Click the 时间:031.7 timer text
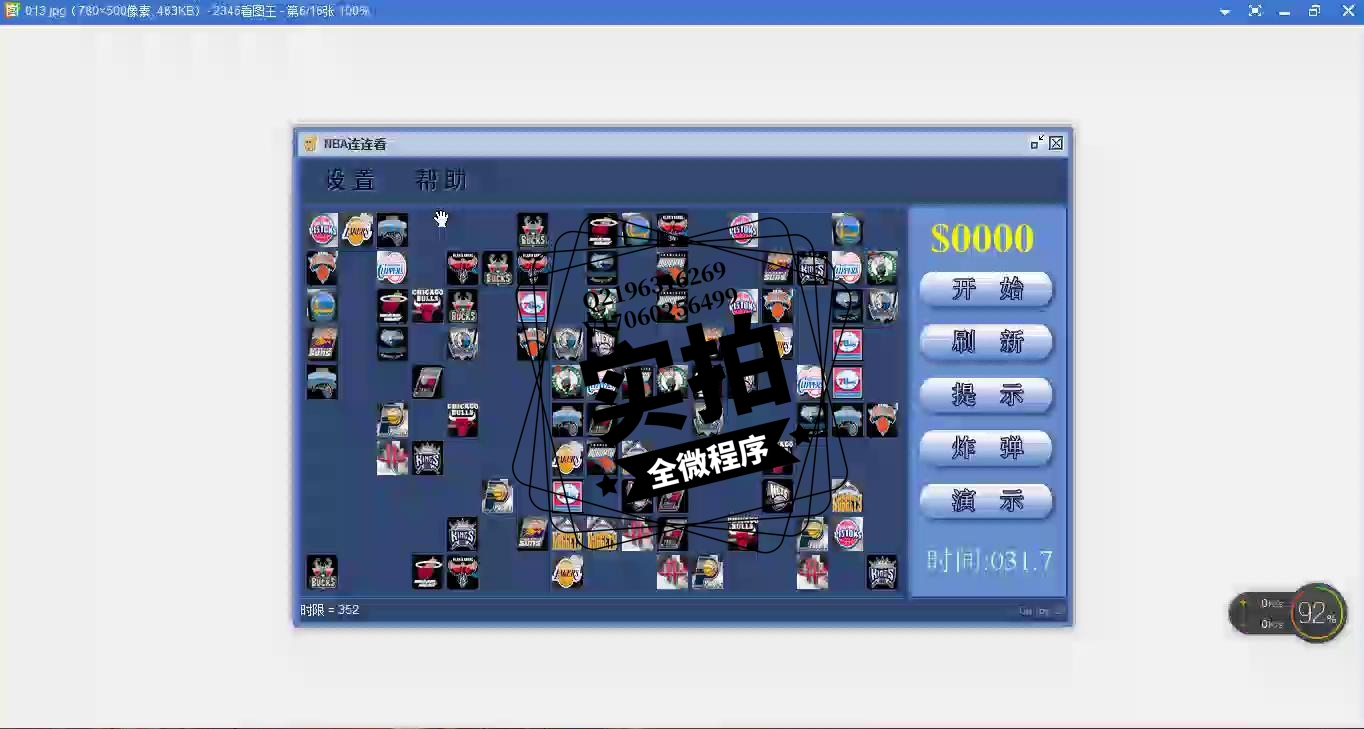The width and height of the screenshot is (1364, 729). [989, 561]
